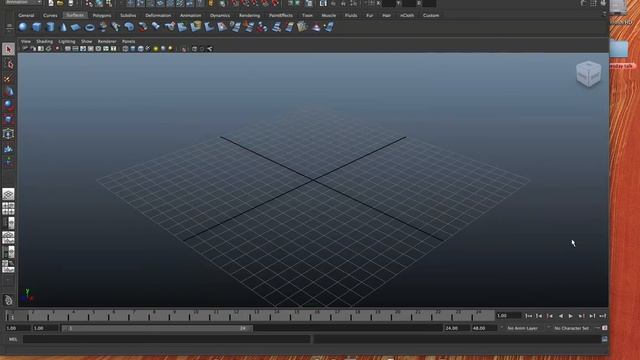Open the Panels menu
This screenshot has height=360, width=640.
[x=128, y=41]
